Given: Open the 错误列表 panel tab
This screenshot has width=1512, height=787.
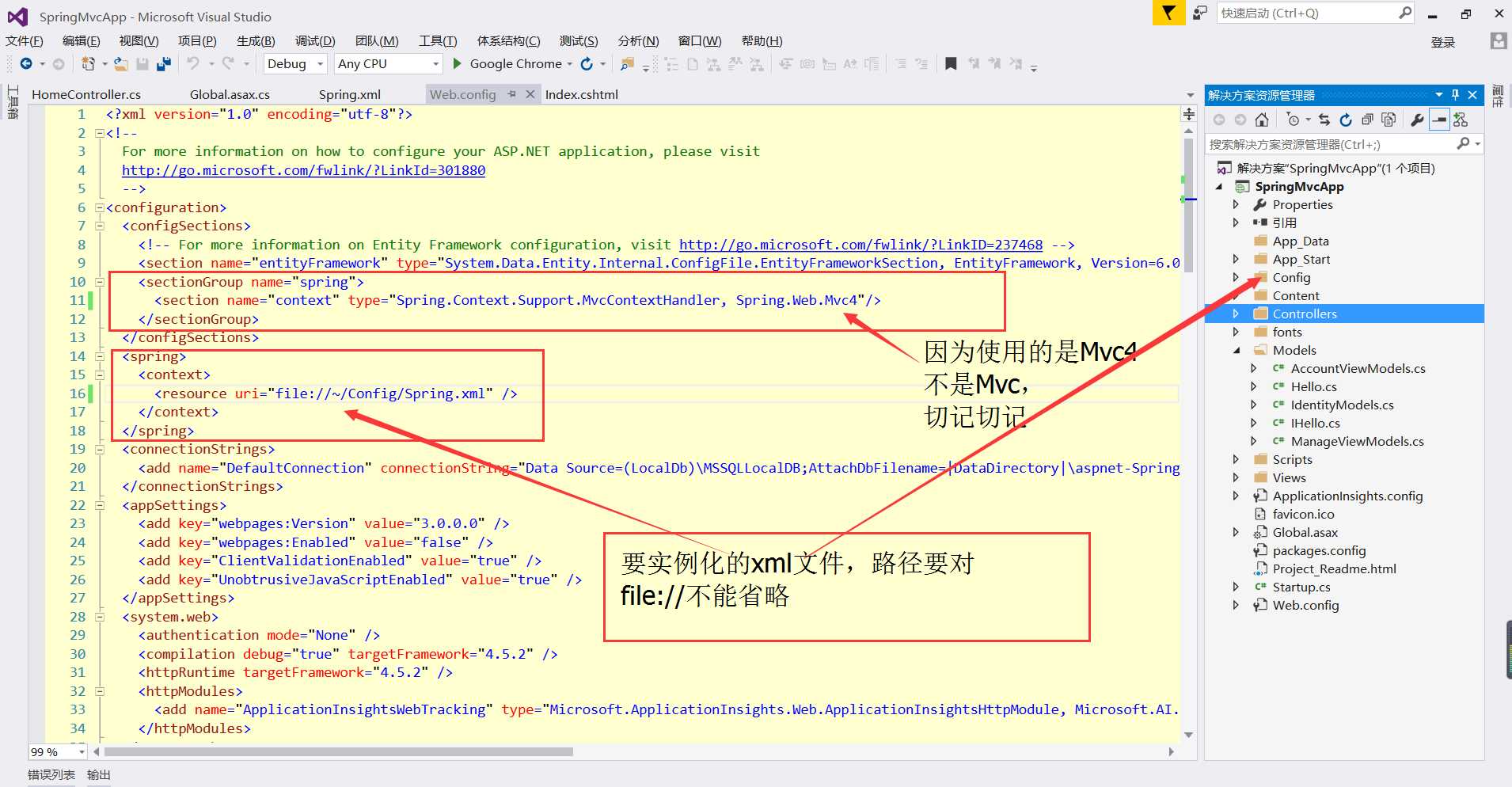Looking at the screenshot, I should [51, 775].
